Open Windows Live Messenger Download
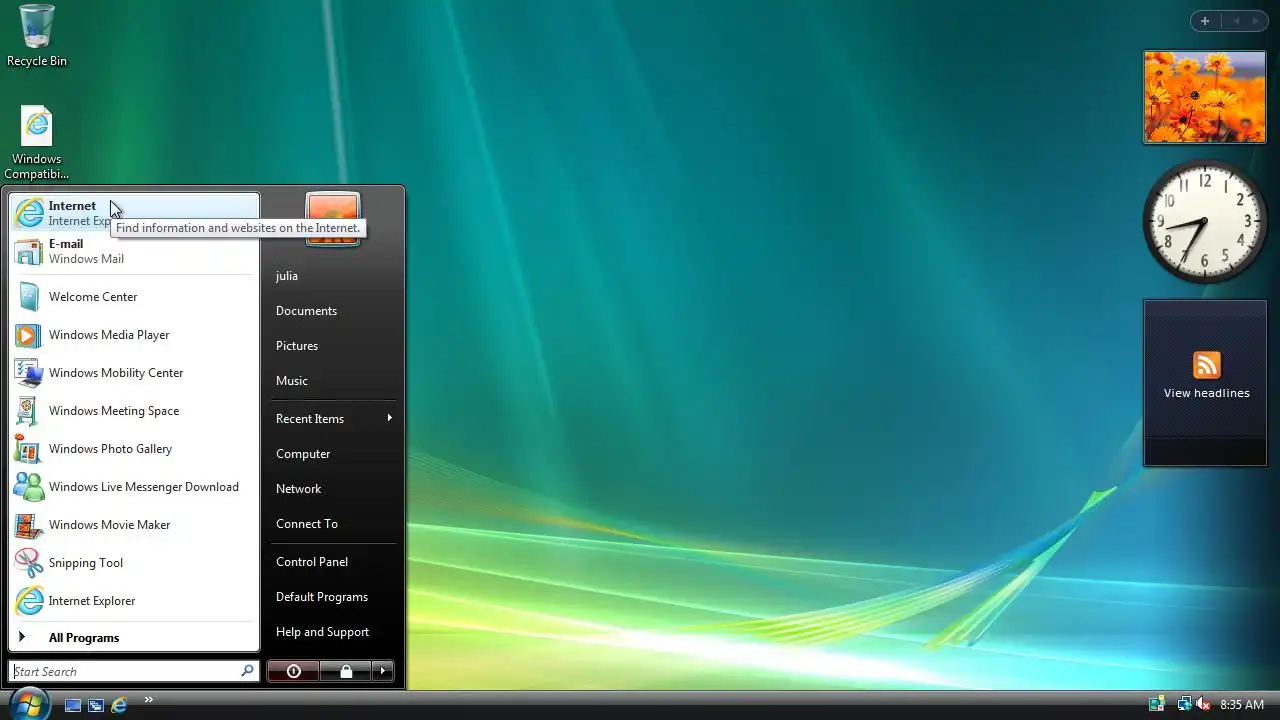The height and width of the screenshot is (720, 1280). (134, 487)
